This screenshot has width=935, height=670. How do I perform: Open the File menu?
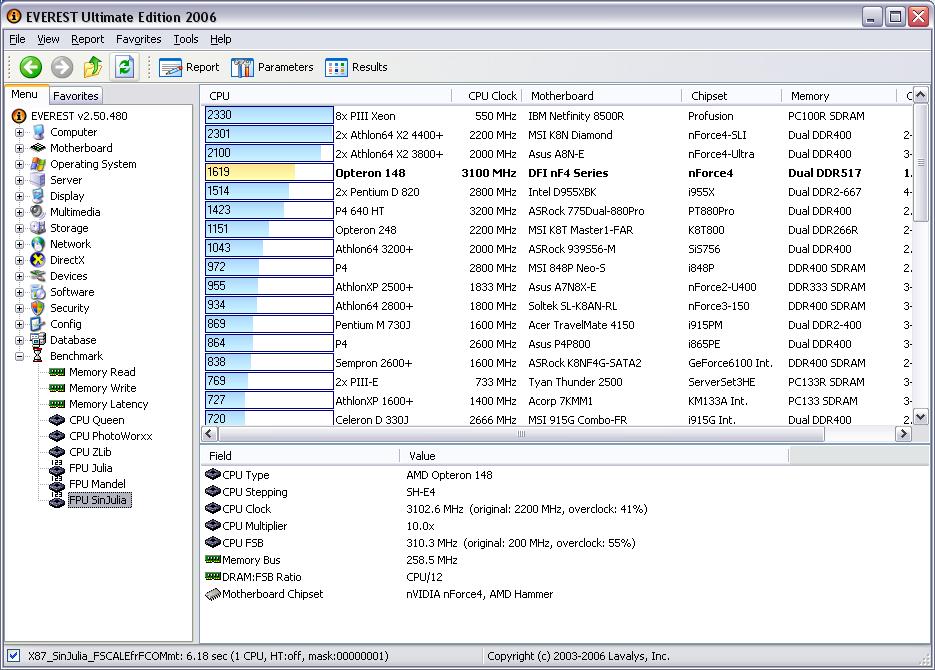coord(17,39)
